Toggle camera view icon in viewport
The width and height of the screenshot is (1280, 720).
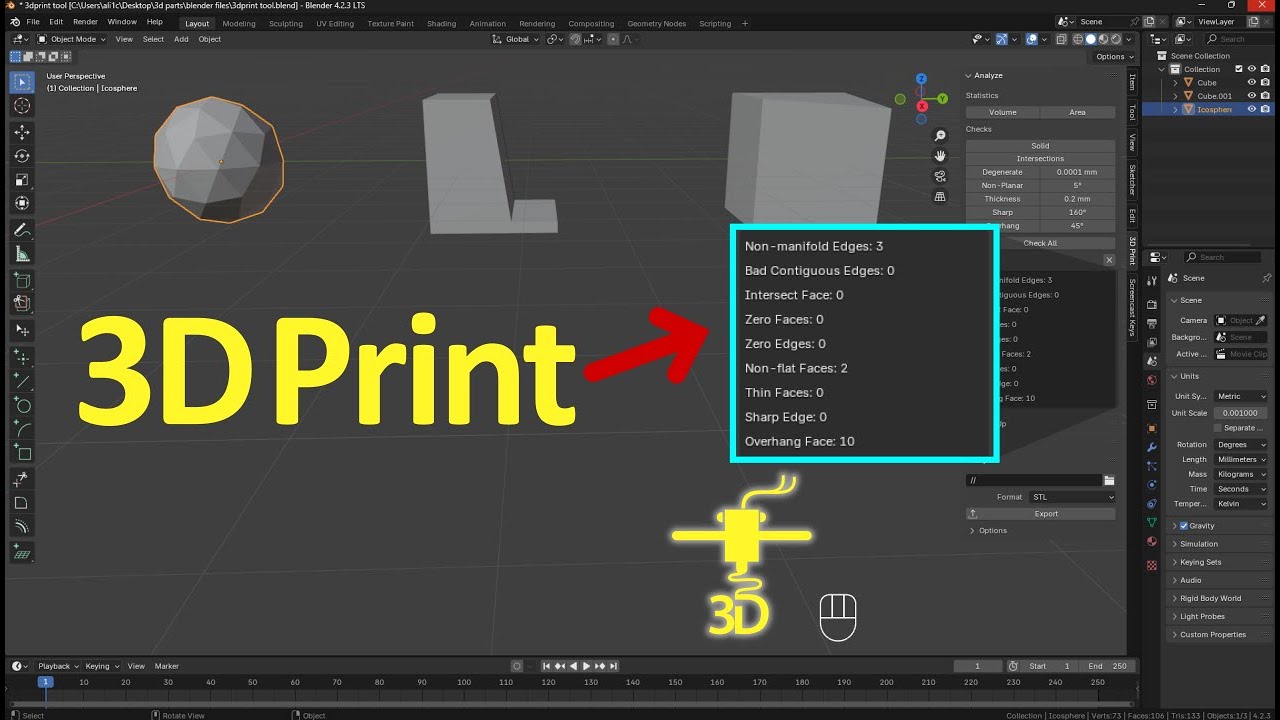coord(940,176)
